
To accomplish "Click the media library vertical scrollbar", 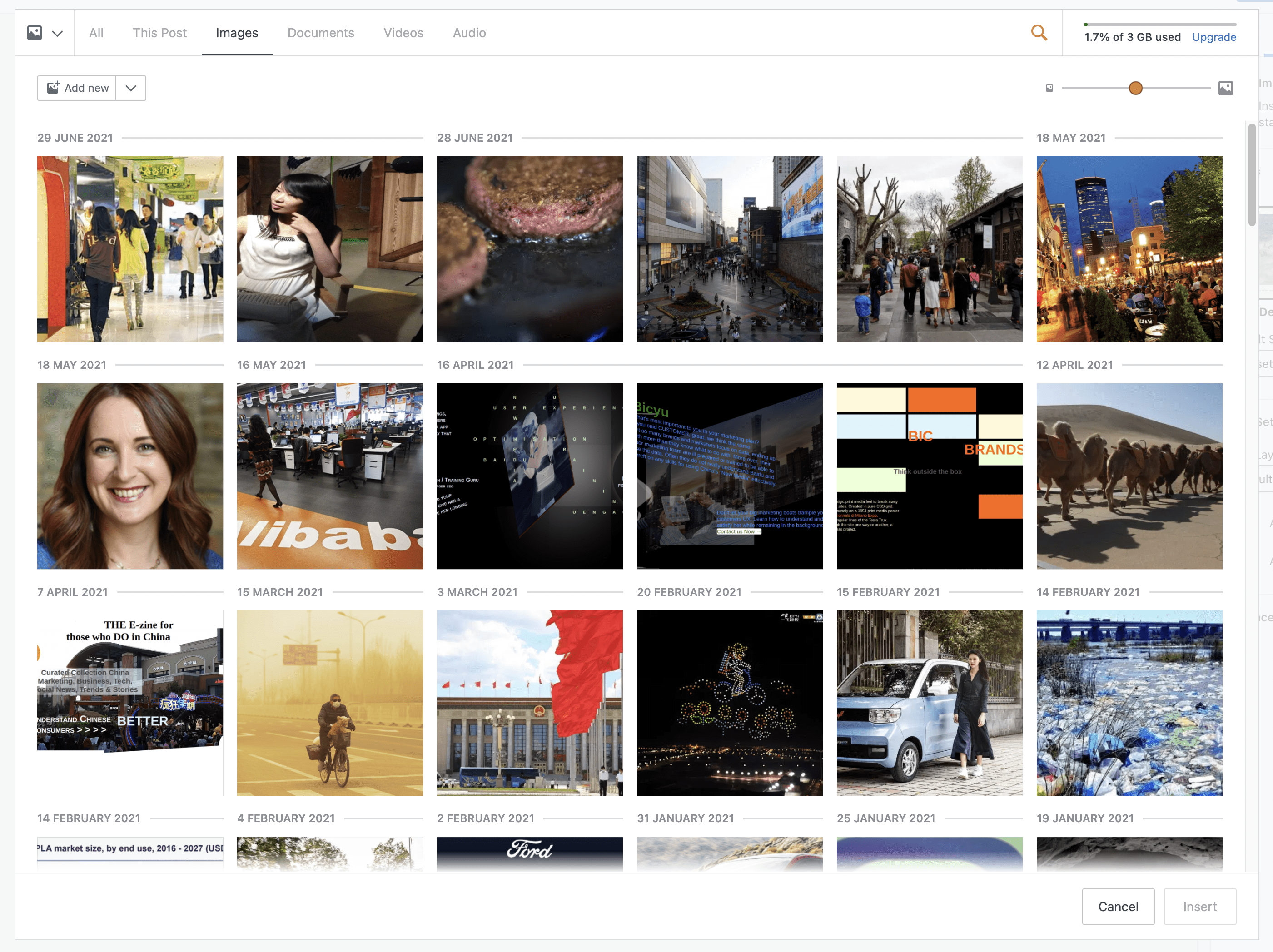I will [1251, 175].
